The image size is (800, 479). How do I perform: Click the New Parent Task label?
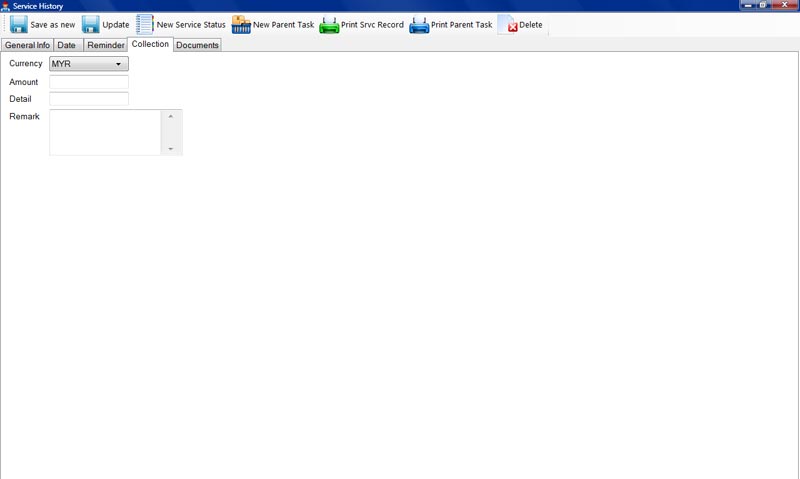(x=283, y=24)
